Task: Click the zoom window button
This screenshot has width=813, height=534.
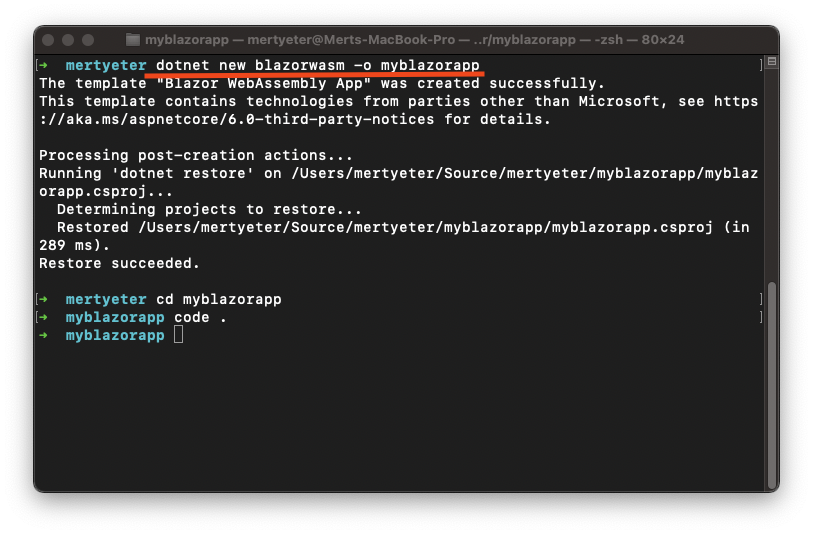Action: tap(88, 40)
